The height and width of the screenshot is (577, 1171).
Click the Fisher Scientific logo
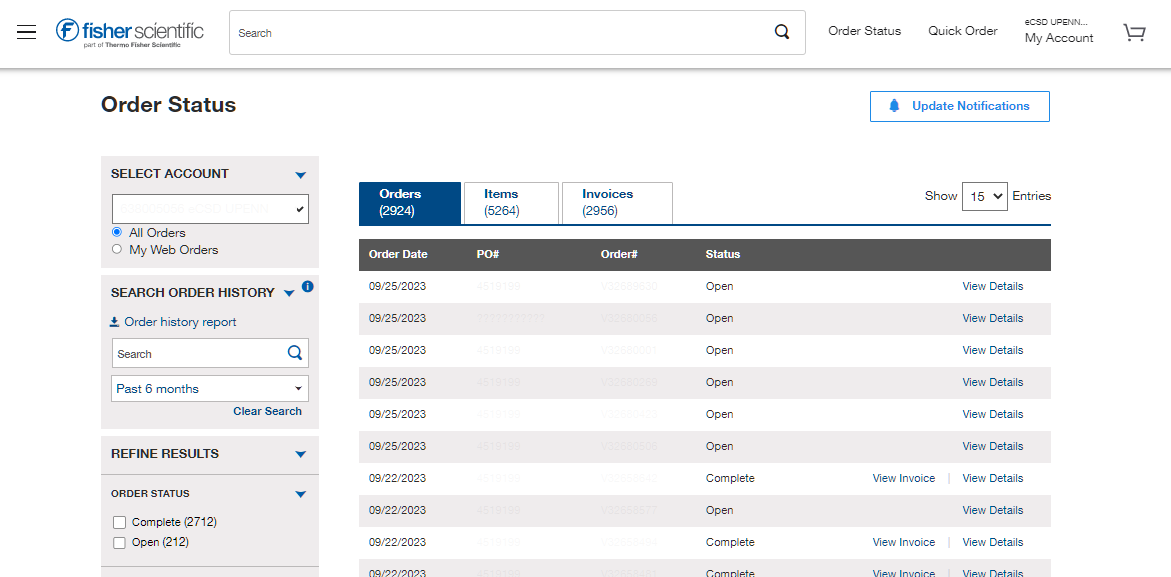coord(129,31)
